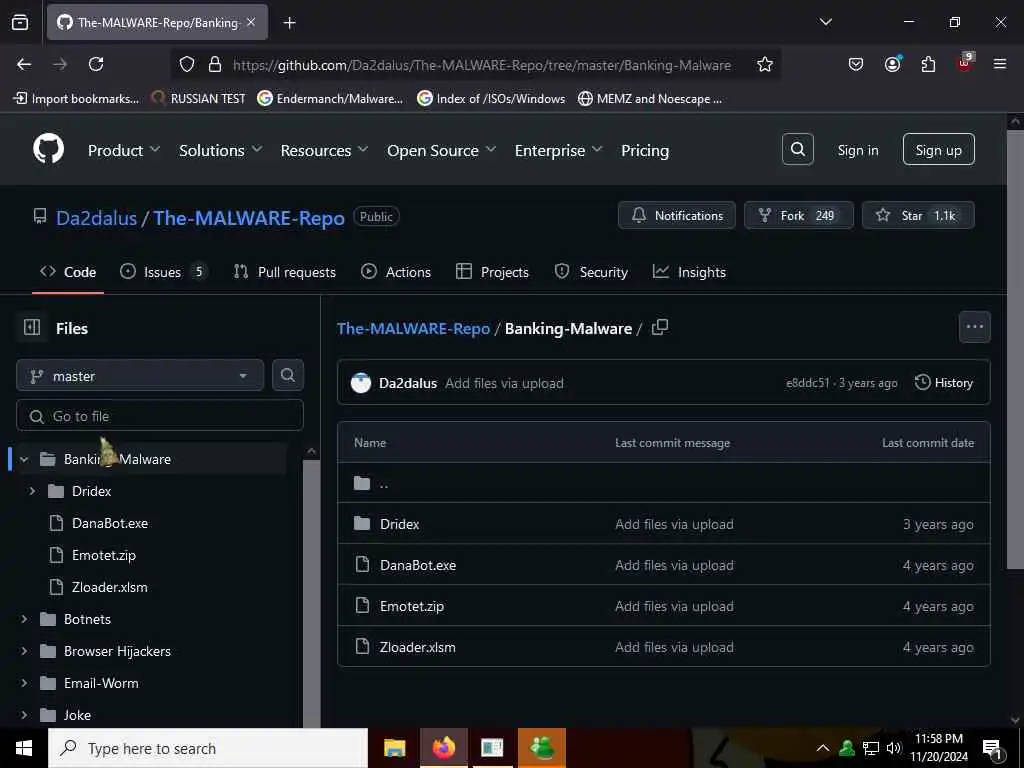Image resolution: width=1024 pixels, height=768 pixels.
Task: Switch to the Projects tab
Action: [492, 272]
